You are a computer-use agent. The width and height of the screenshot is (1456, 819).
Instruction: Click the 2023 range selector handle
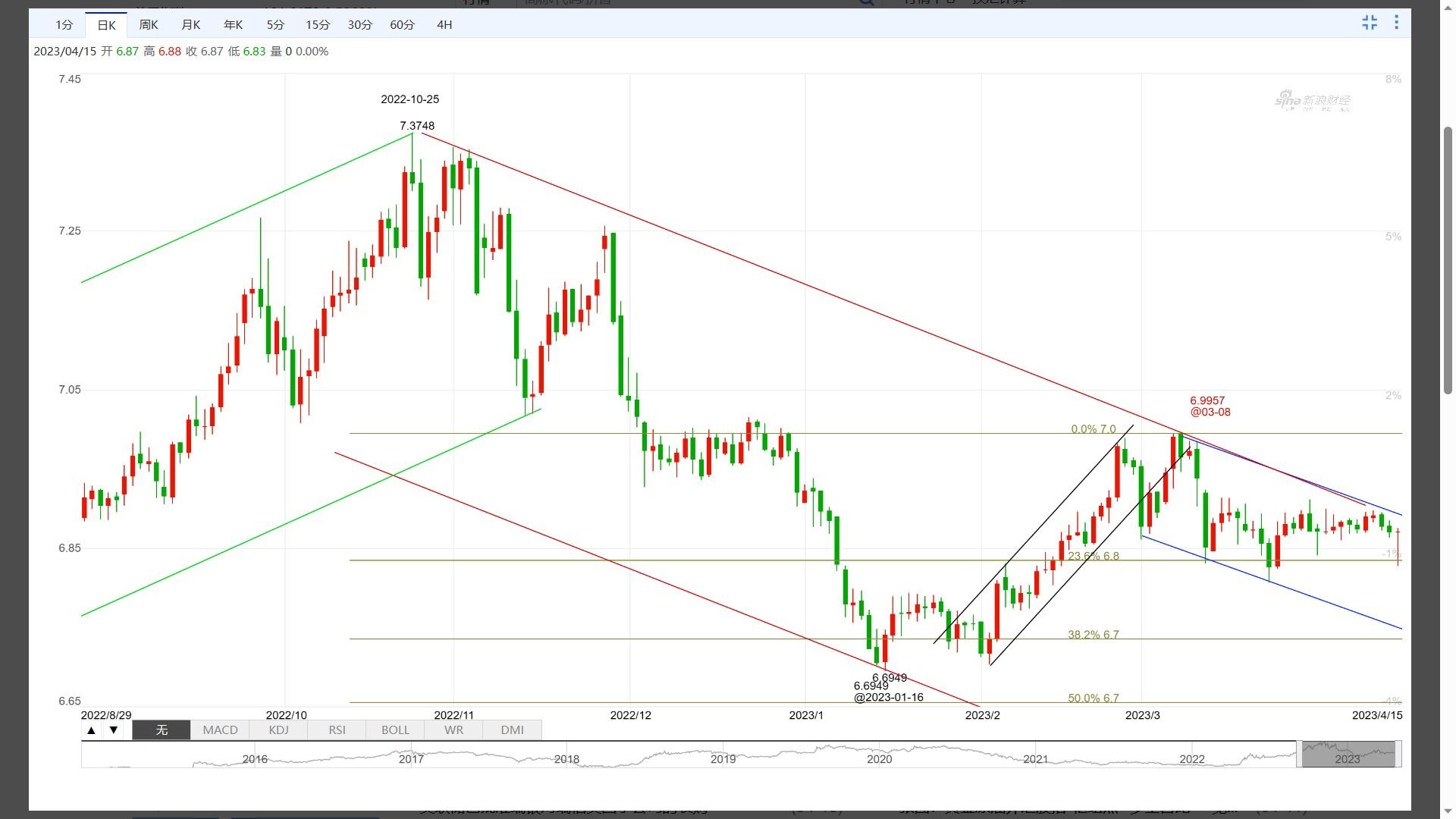coord(1347,755)
